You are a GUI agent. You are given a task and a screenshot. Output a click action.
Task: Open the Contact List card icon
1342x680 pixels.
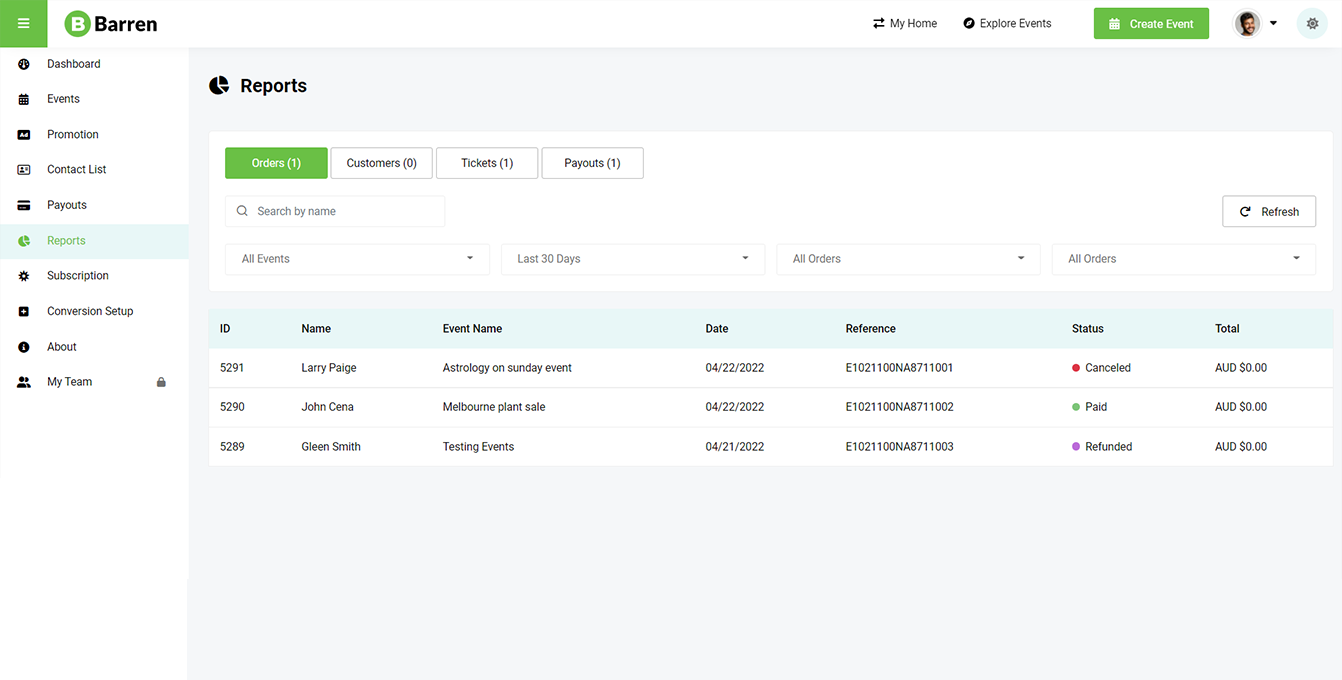tap(24, 170)
